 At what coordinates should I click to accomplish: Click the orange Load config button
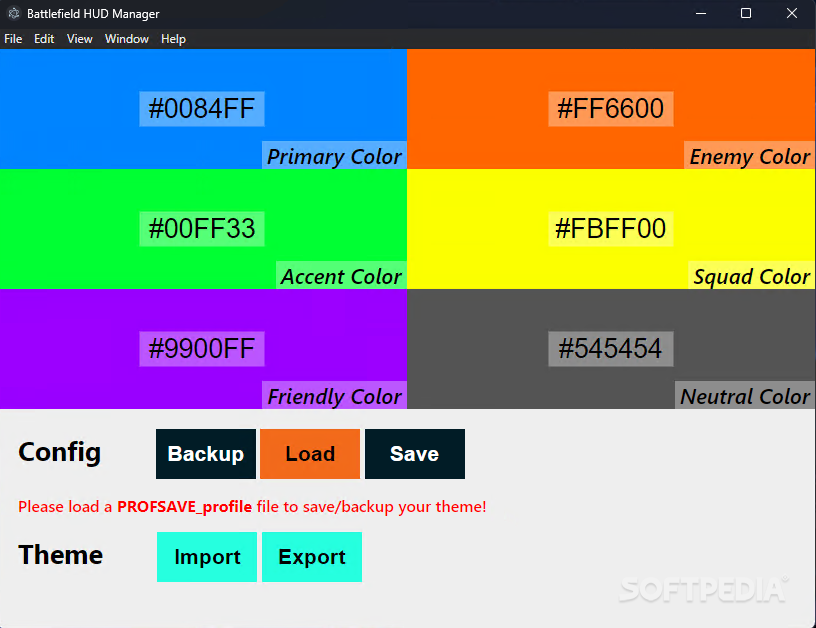[310, 454]
